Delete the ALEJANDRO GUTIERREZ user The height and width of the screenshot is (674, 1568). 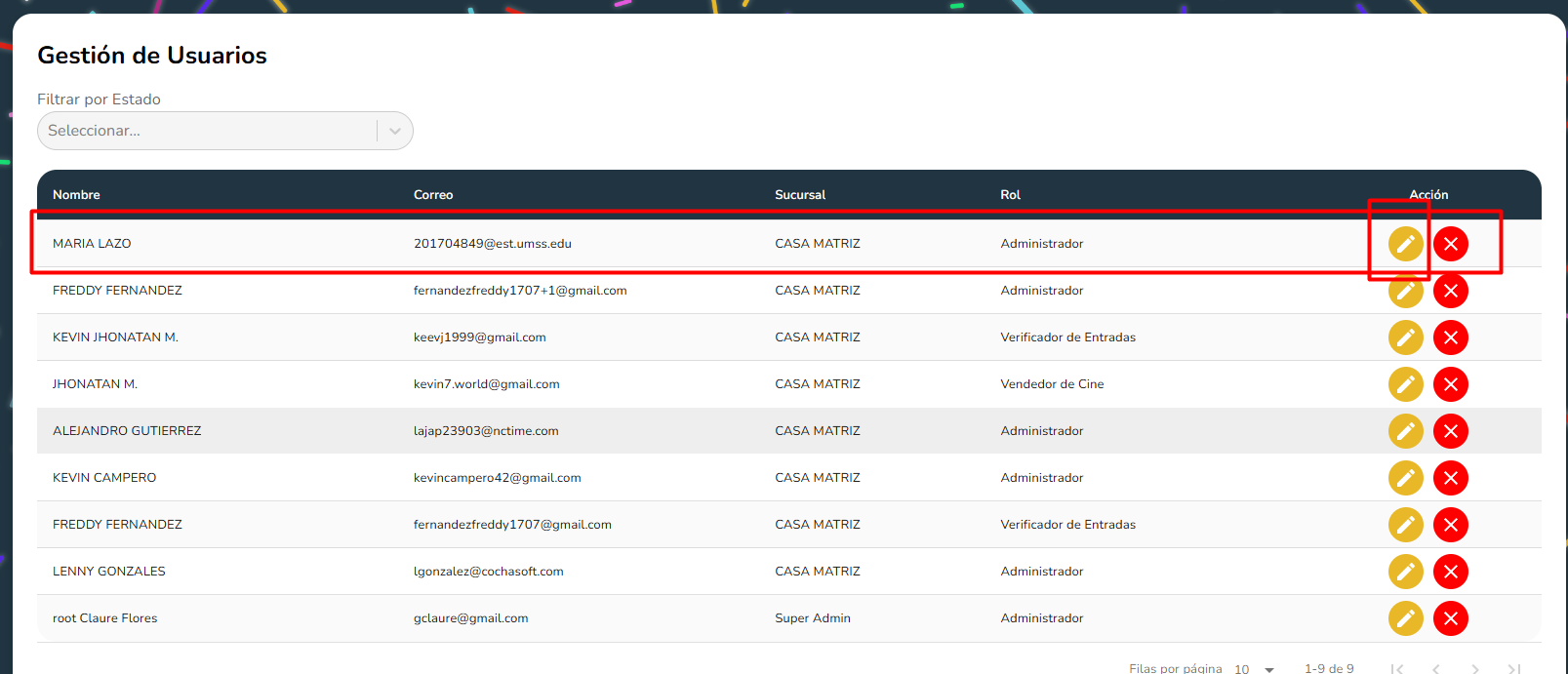coord(1450,431)
